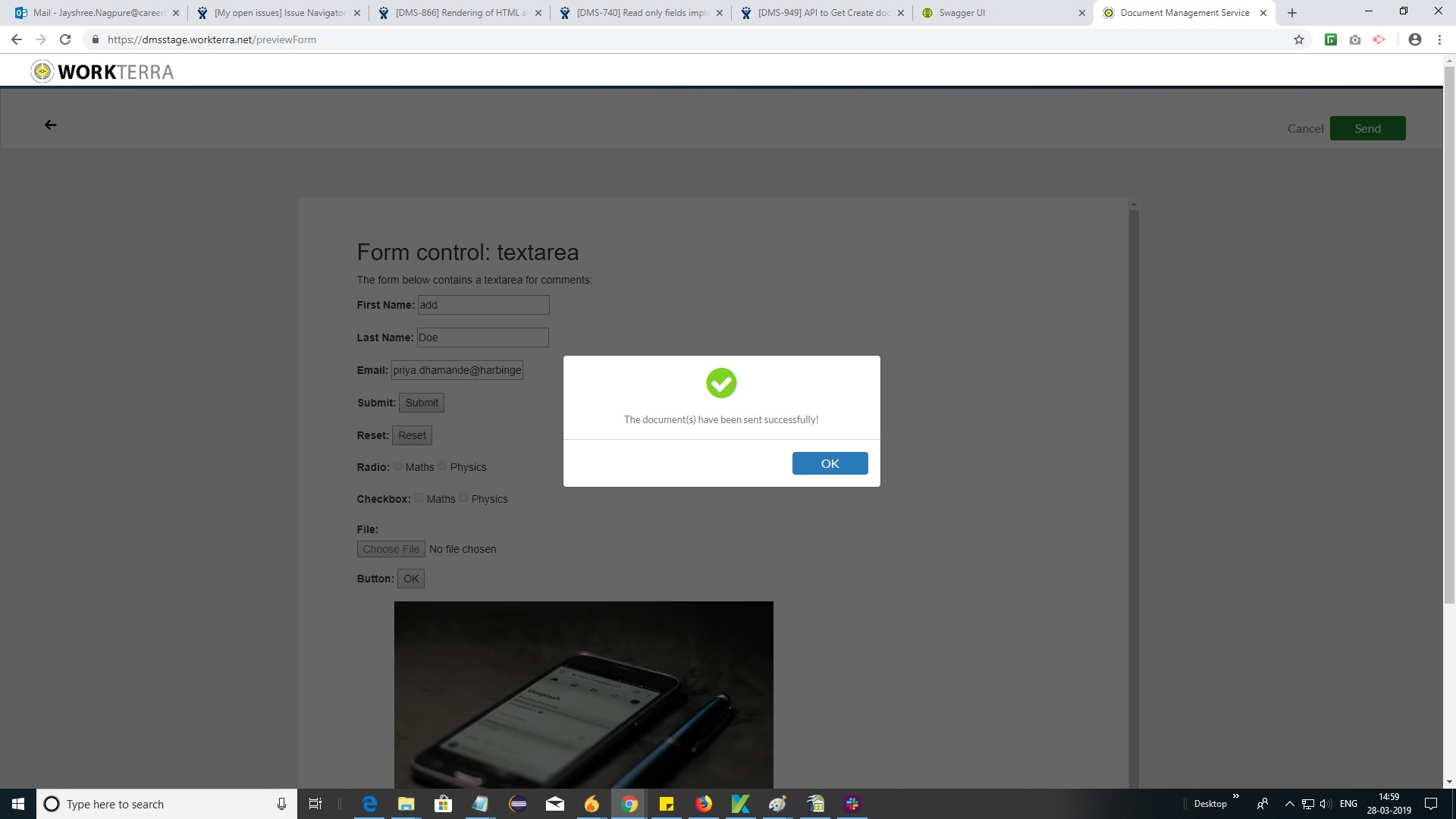Select the Maths radio button

tap(397, 466)
